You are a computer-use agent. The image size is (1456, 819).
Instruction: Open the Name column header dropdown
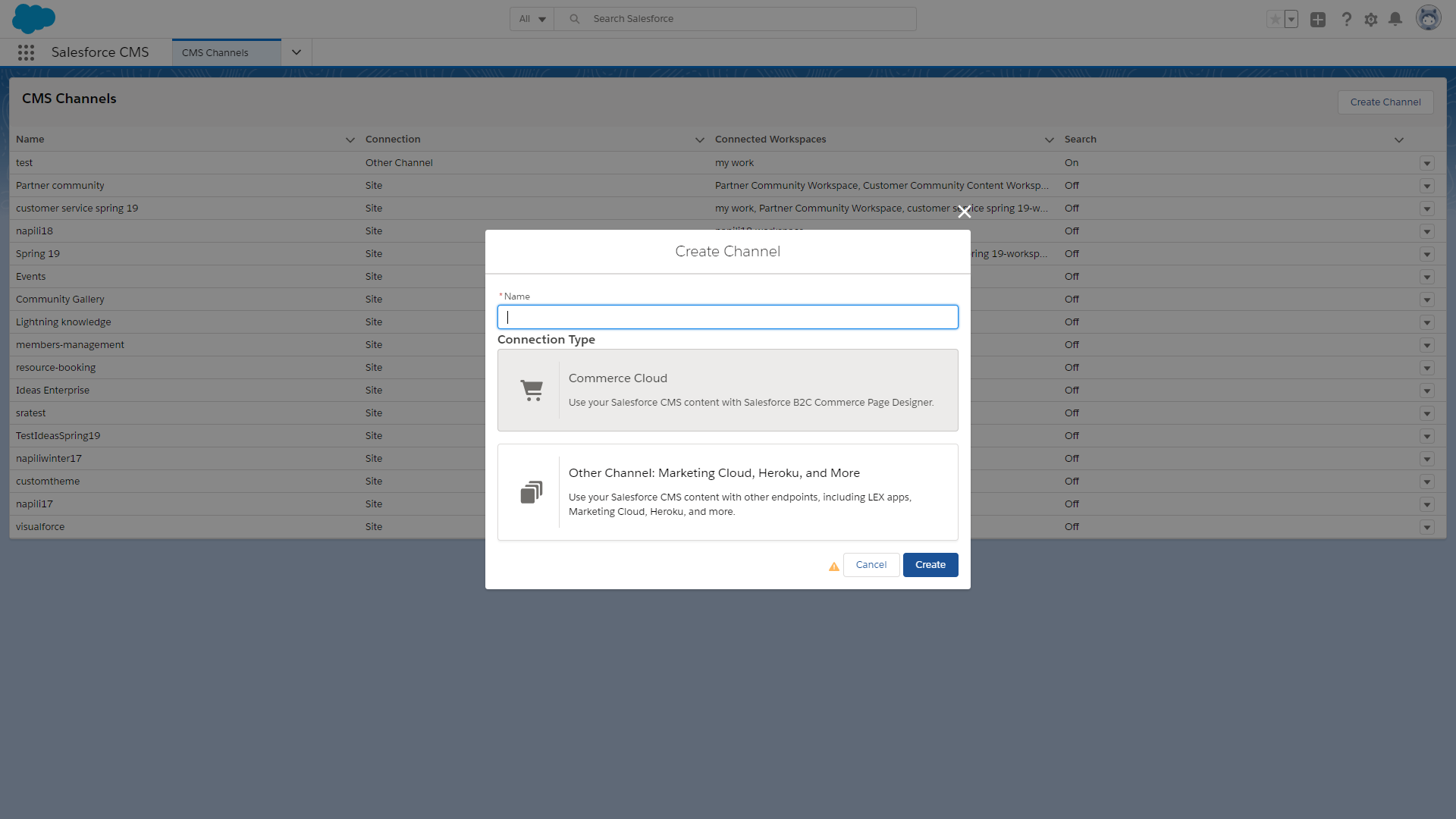coord(350,140)
